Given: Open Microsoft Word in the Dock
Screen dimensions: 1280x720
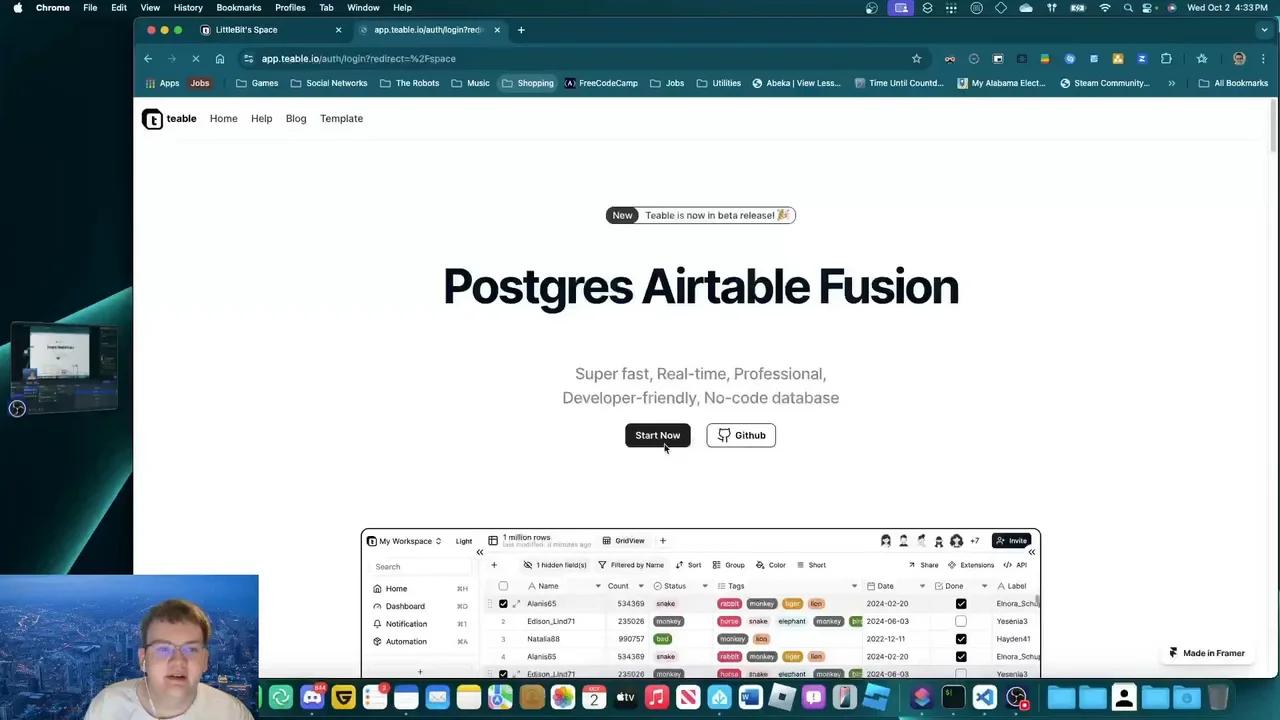Looking at the screenshot, I should tap(751, 697).
